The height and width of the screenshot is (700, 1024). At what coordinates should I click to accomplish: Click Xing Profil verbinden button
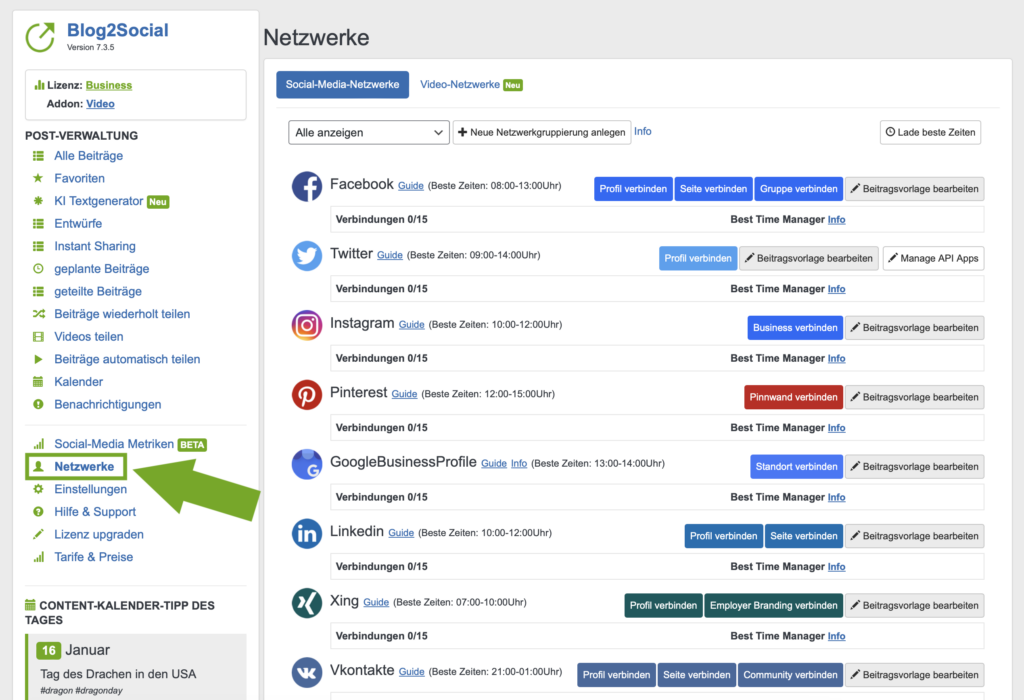(x=664, y=605)
